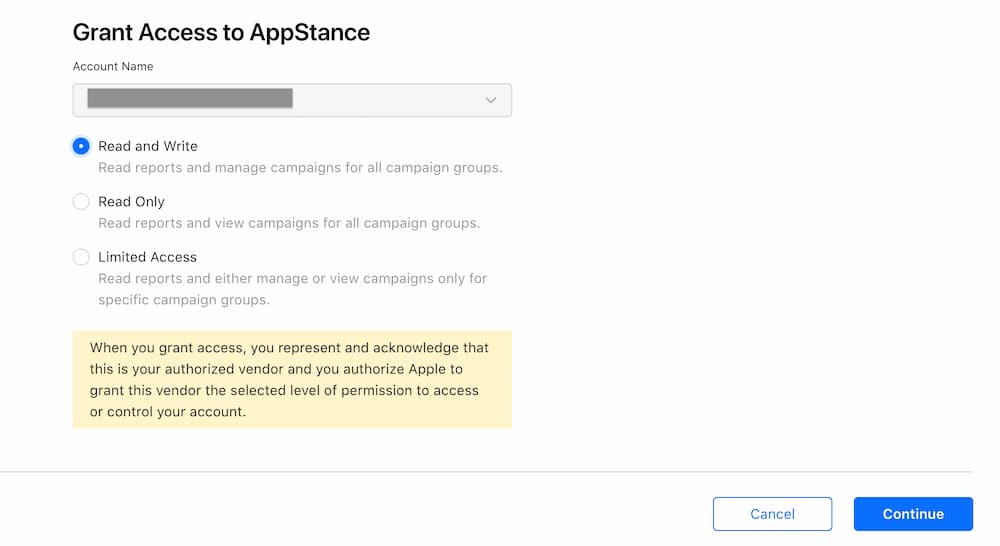Viewport: 1000px width, 546px height.
Task: Select the Read and Write radio button
Action: tap(81, 146)
